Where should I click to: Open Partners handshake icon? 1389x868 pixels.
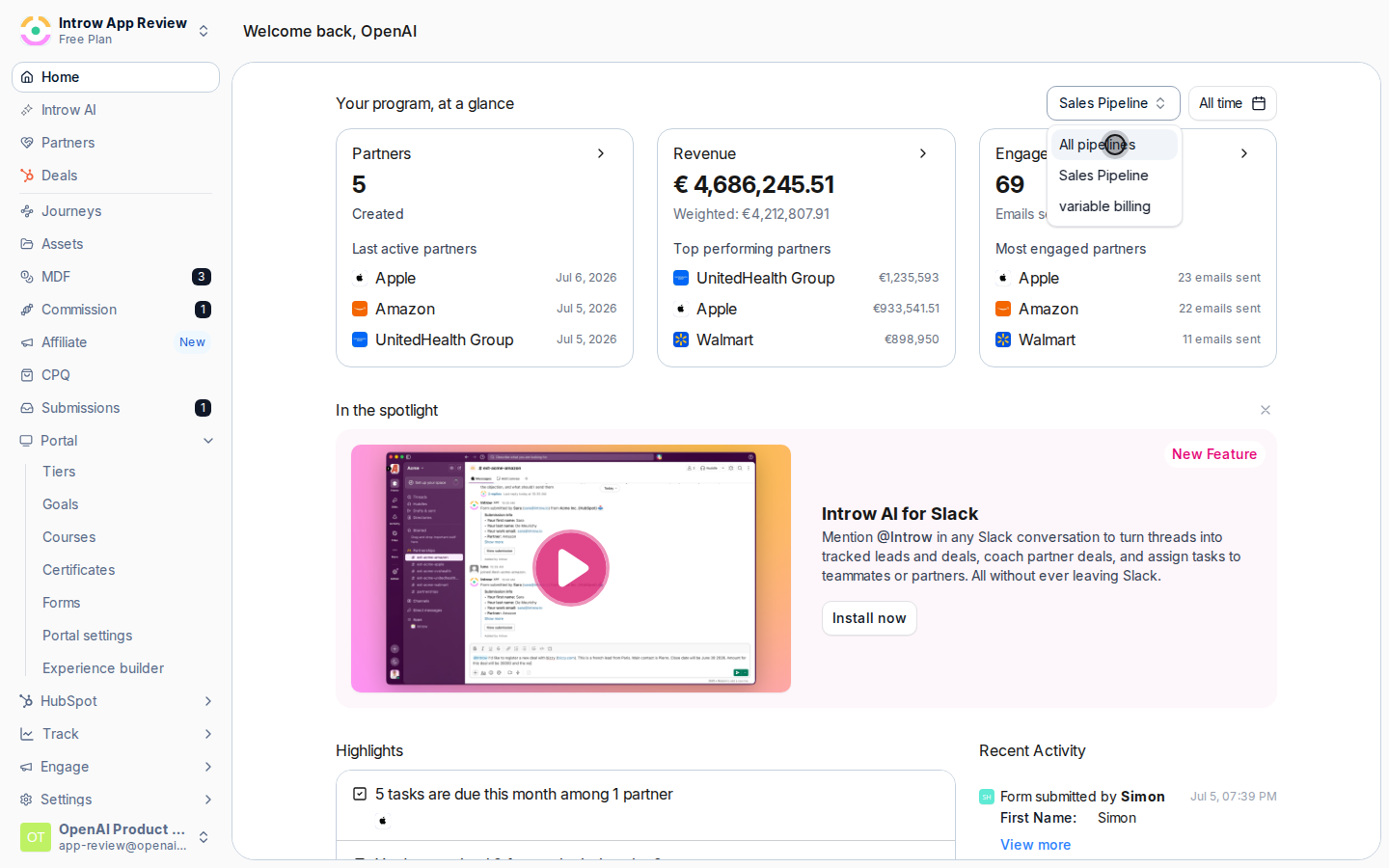tap(27, 143)
